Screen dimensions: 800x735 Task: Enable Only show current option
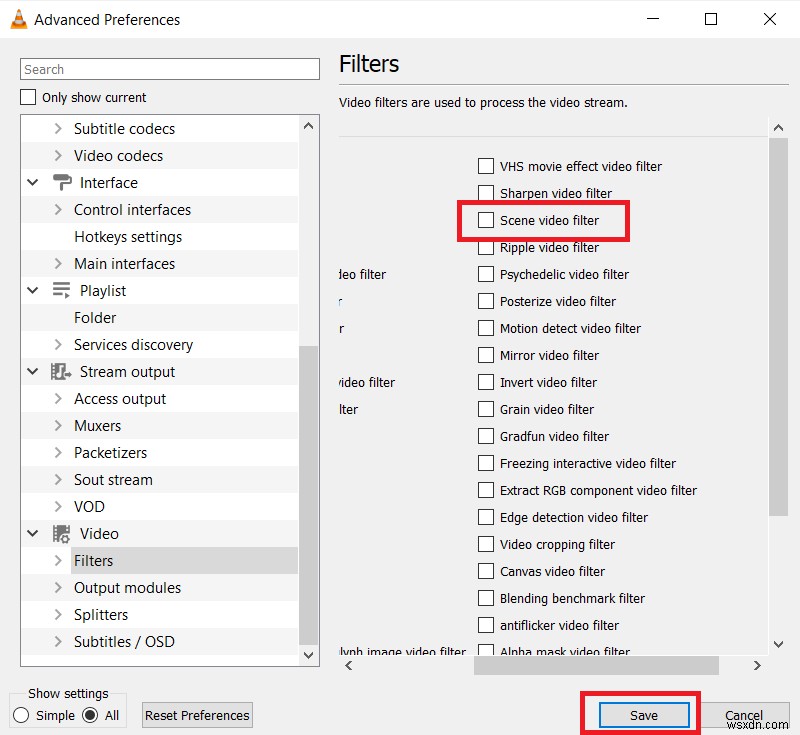27,97
